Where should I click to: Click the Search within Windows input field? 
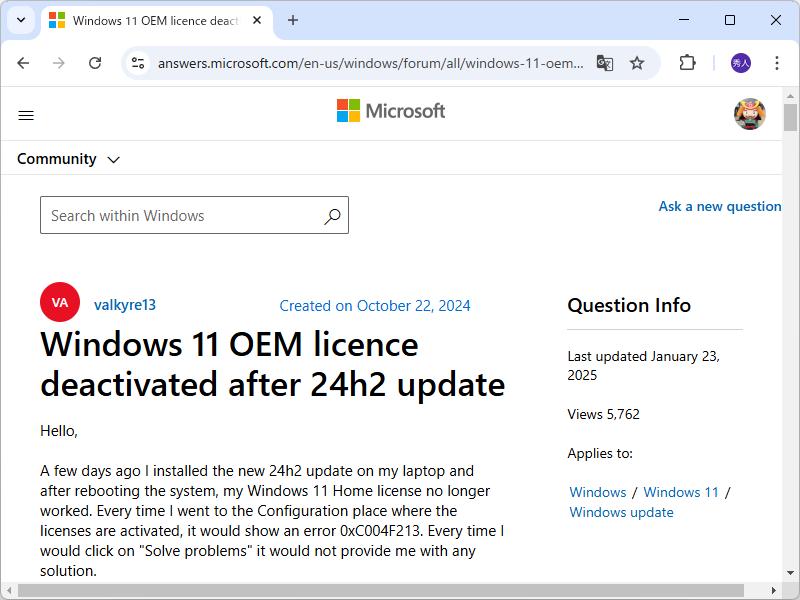(180, 215)
